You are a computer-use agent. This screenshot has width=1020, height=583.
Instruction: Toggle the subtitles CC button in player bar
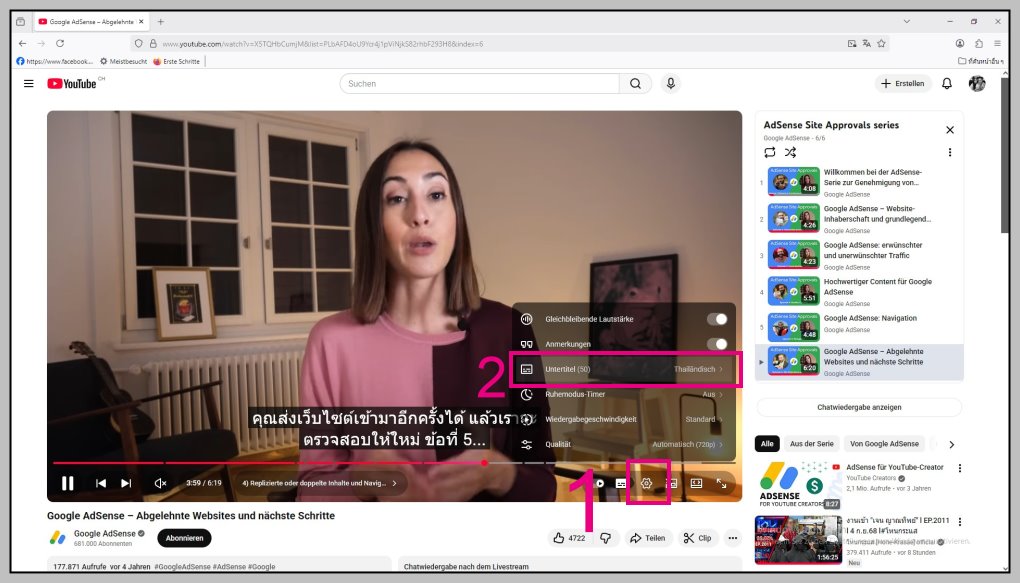coord(621,483)
